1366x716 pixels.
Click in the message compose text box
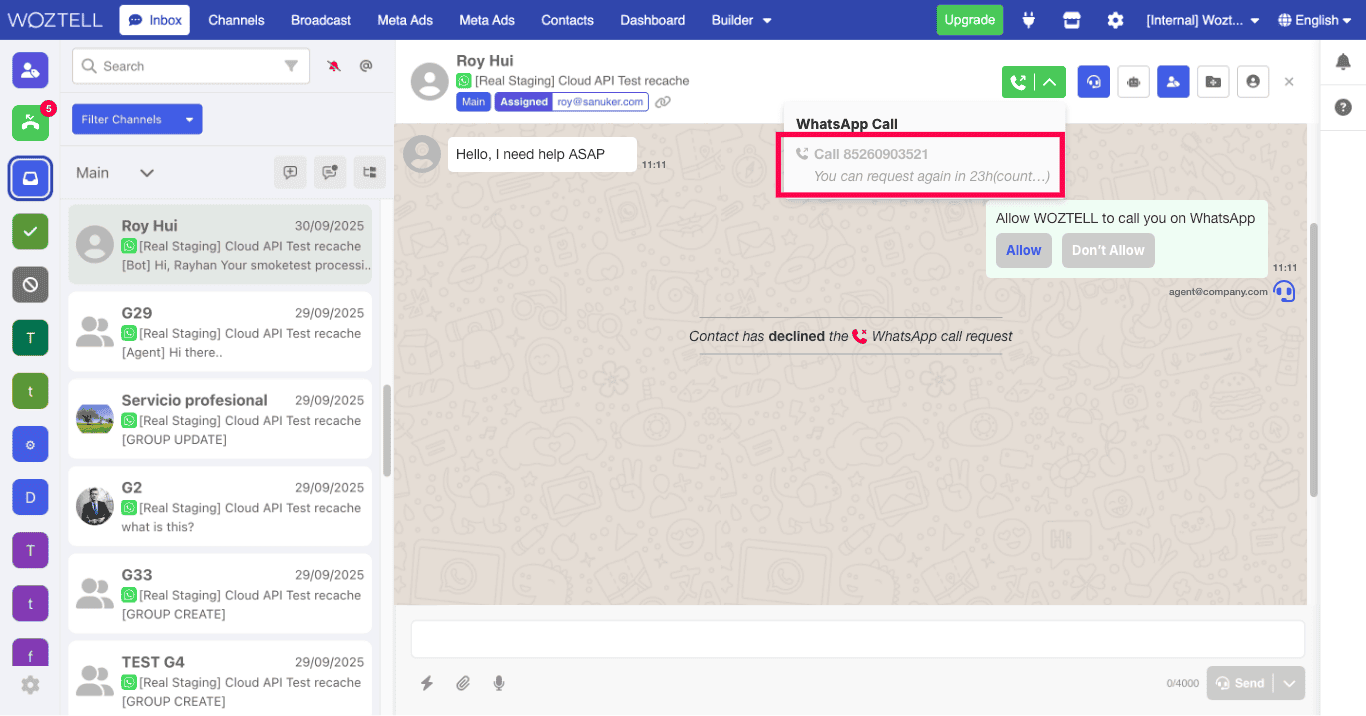857,639
